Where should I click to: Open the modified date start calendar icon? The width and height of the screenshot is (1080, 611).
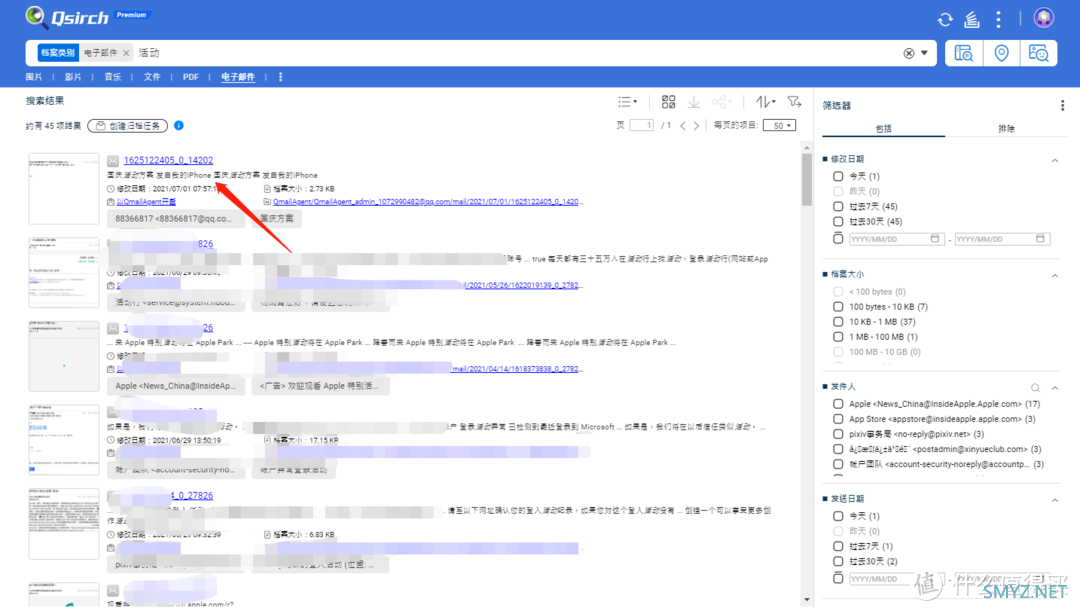pos(935,239)
